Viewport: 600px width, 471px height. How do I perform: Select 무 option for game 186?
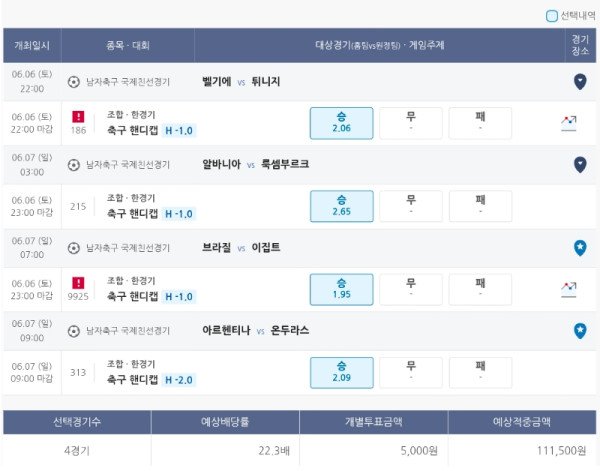pyautogui.click(x=411, y=123)
